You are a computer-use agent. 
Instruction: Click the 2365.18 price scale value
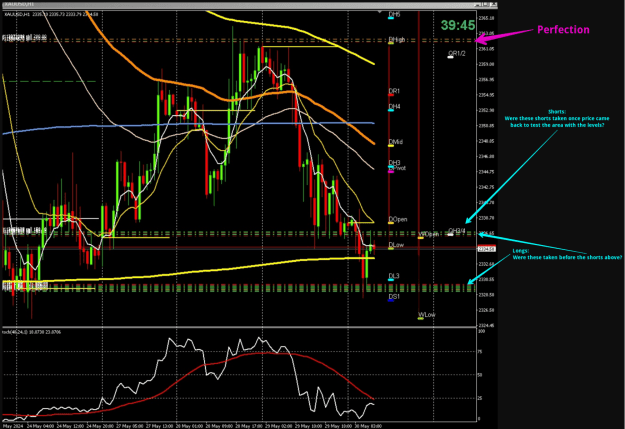[x=486, y=18]
